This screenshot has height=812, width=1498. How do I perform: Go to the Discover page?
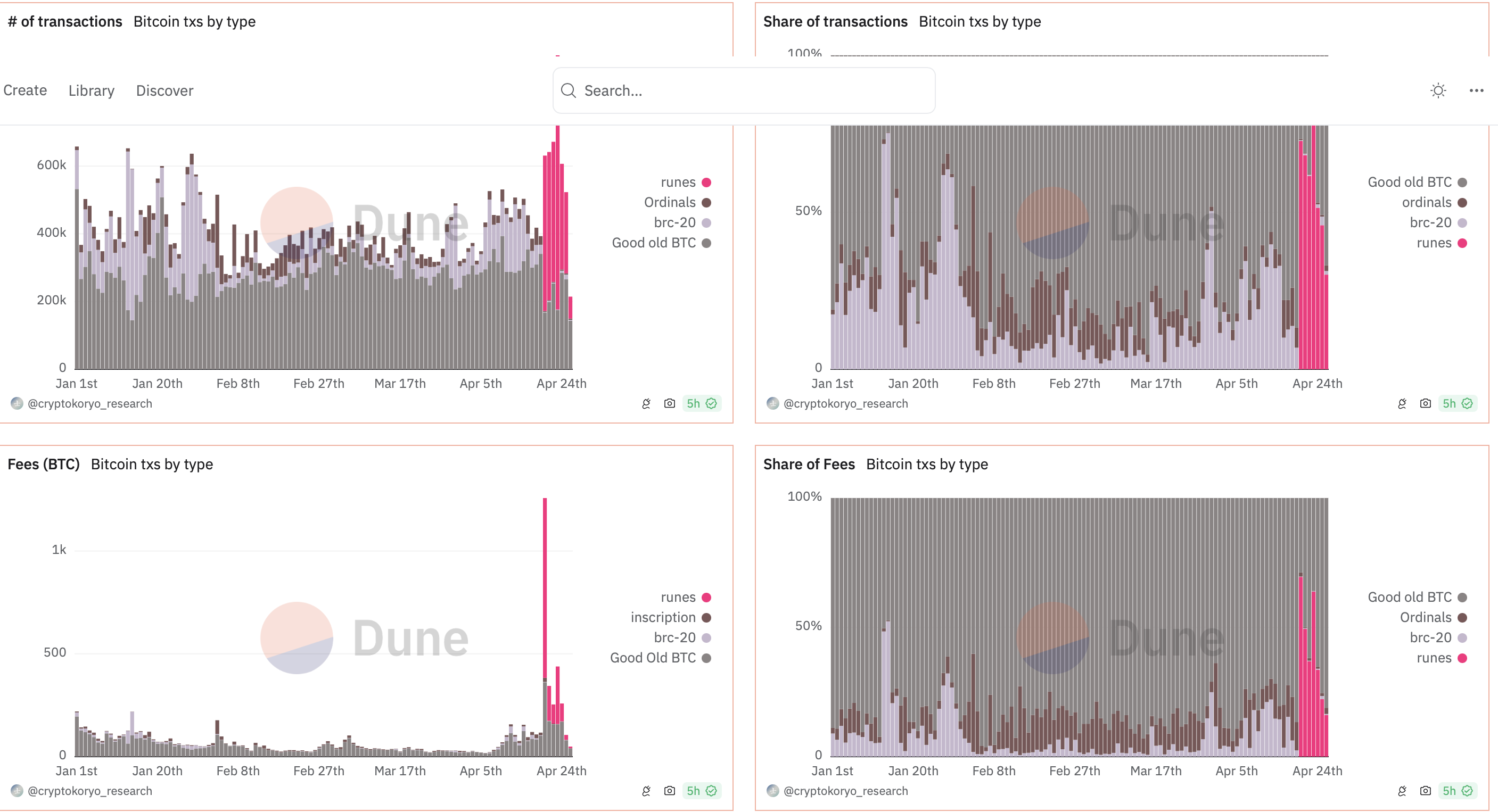(x=164, y=90)
